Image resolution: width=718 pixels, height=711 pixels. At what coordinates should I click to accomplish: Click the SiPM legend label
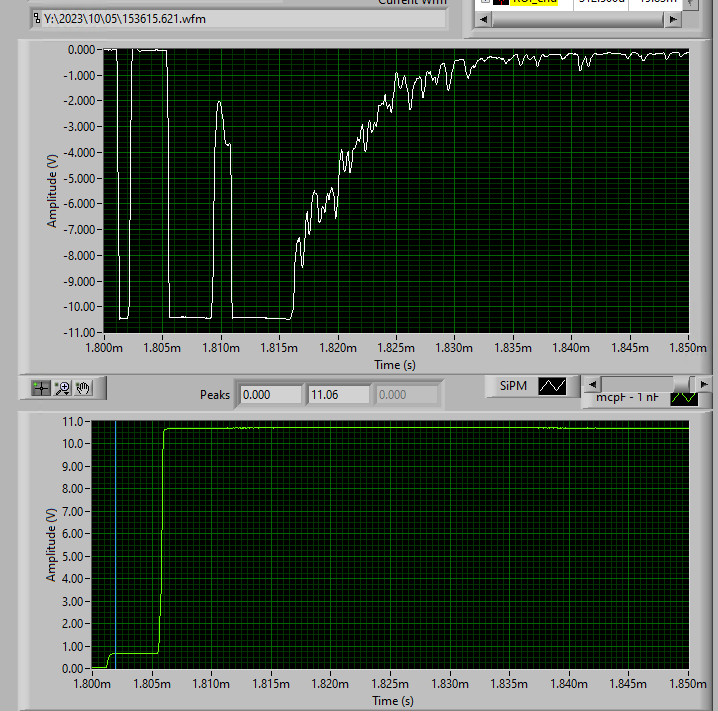click(x=513, y=386)
